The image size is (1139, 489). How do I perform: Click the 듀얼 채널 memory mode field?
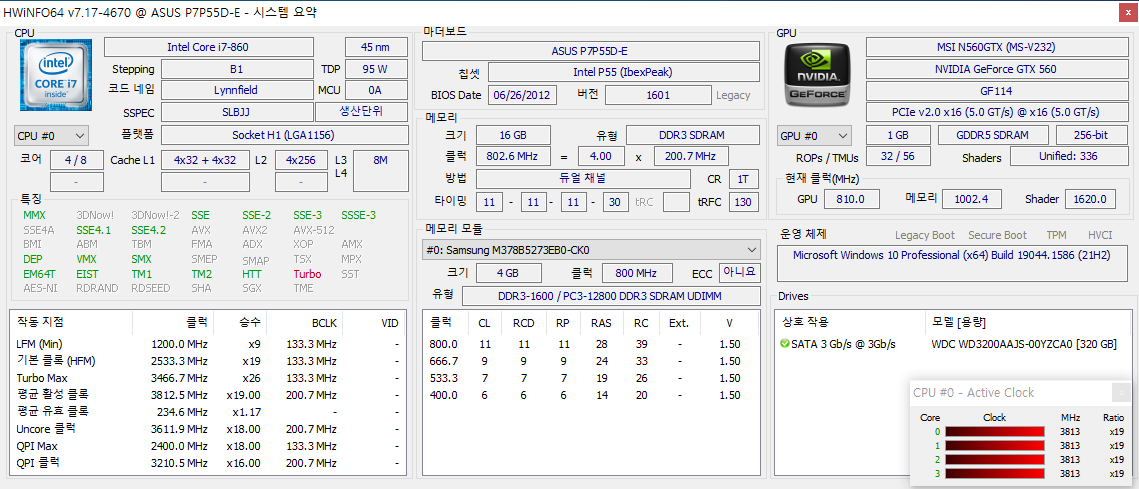[x=583, y=179]
